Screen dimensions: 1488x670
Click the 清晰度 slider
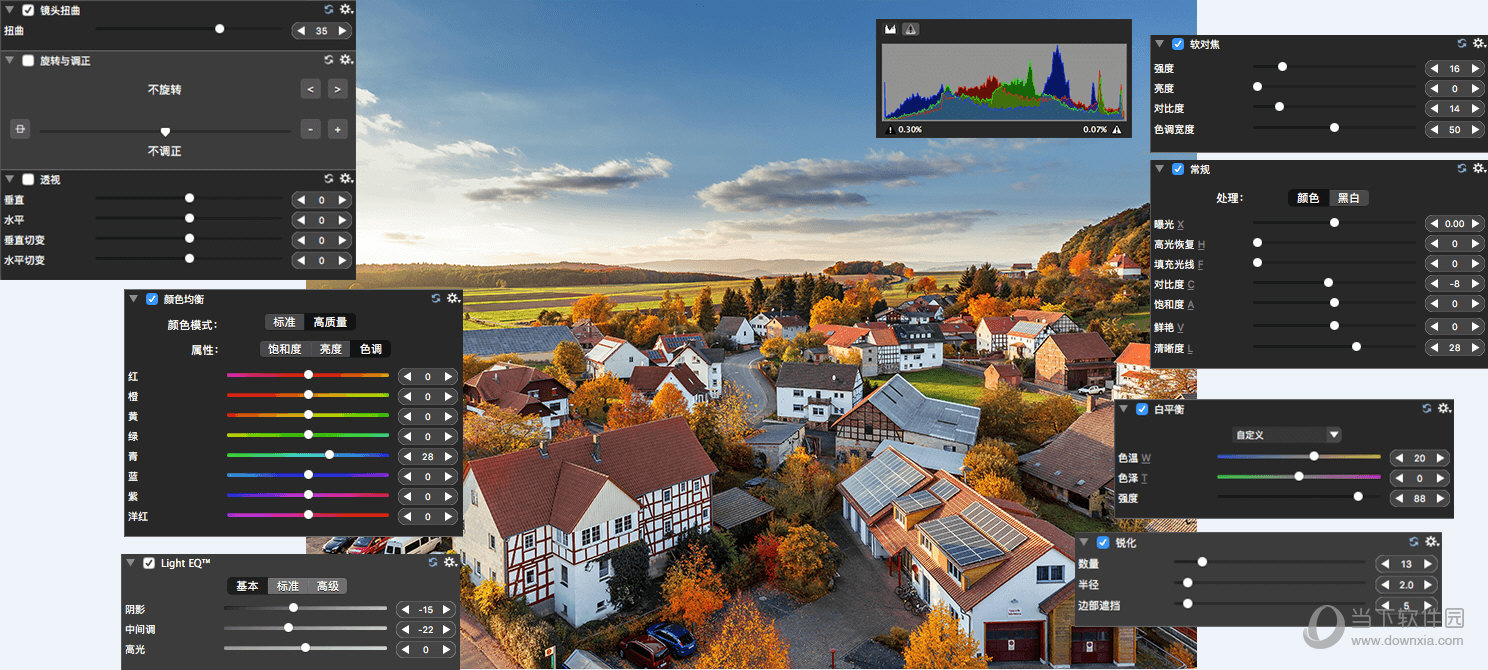point(1335,347)
